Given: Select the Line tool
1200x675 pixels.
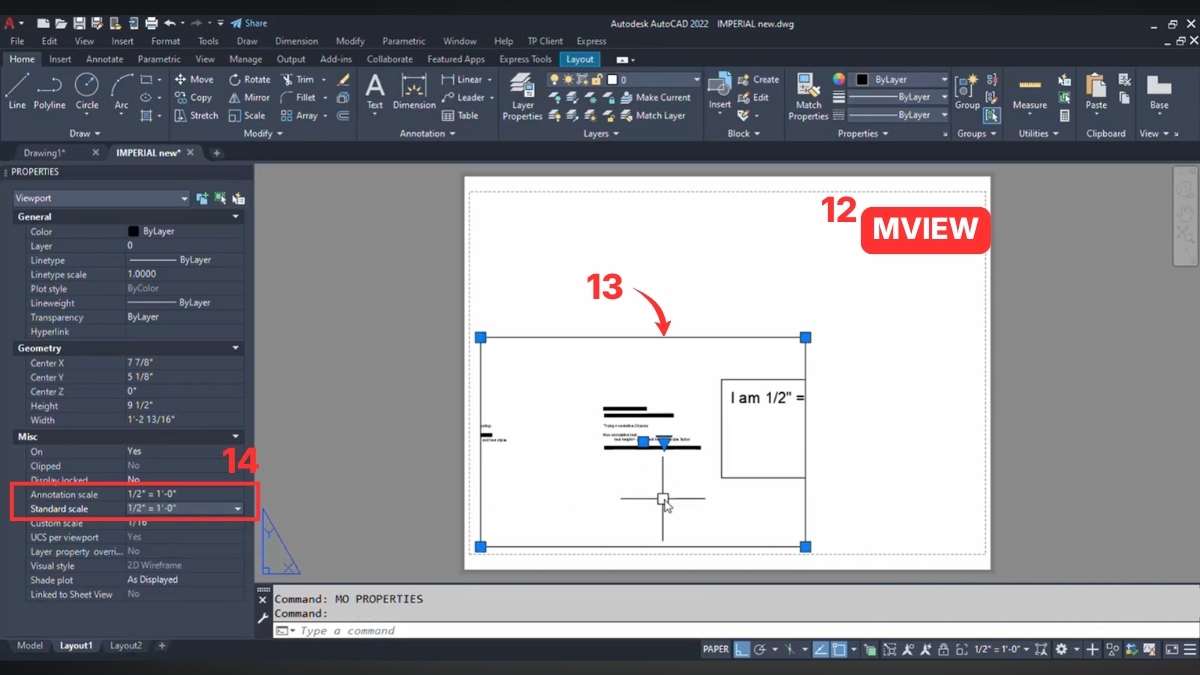Looking at the screenshot, I should point(17,91).
